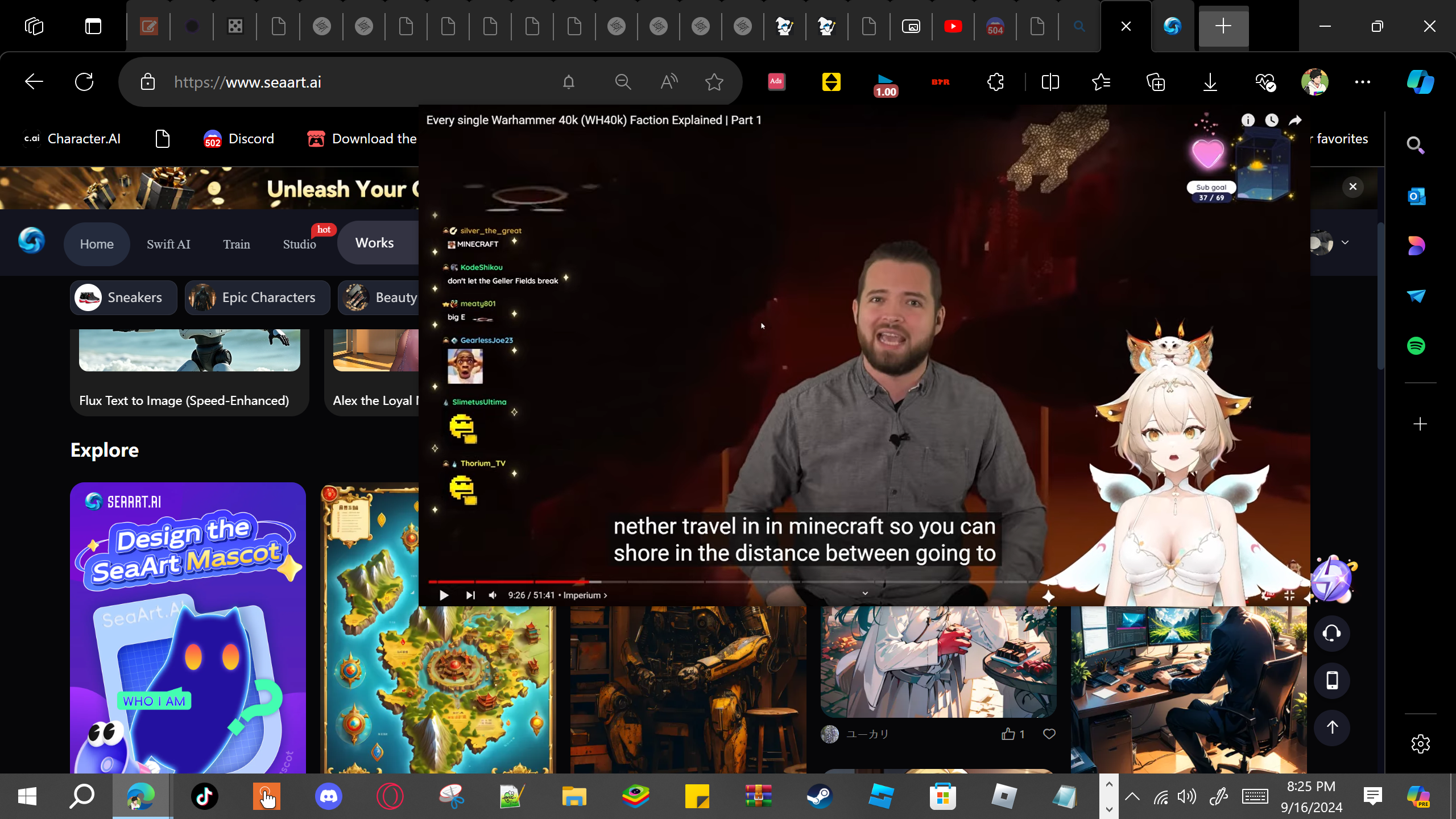Open Discord from the taskbar
The image size is (1456, 819).
click(x=329, y=796)
